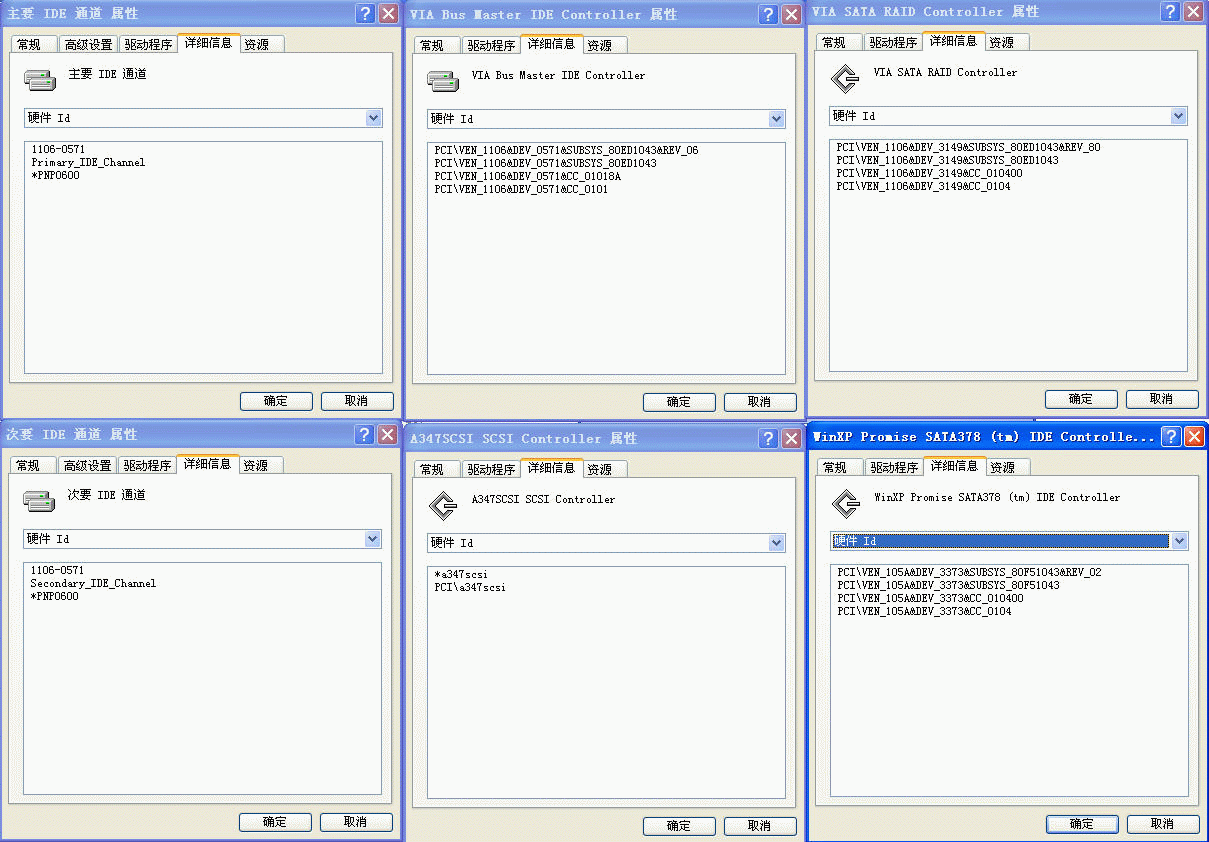Viewport: 1209px width, 842px height.
Task: Open 高级设置 tab in 主要 IDE 通道 window
Action: point(88,45)
